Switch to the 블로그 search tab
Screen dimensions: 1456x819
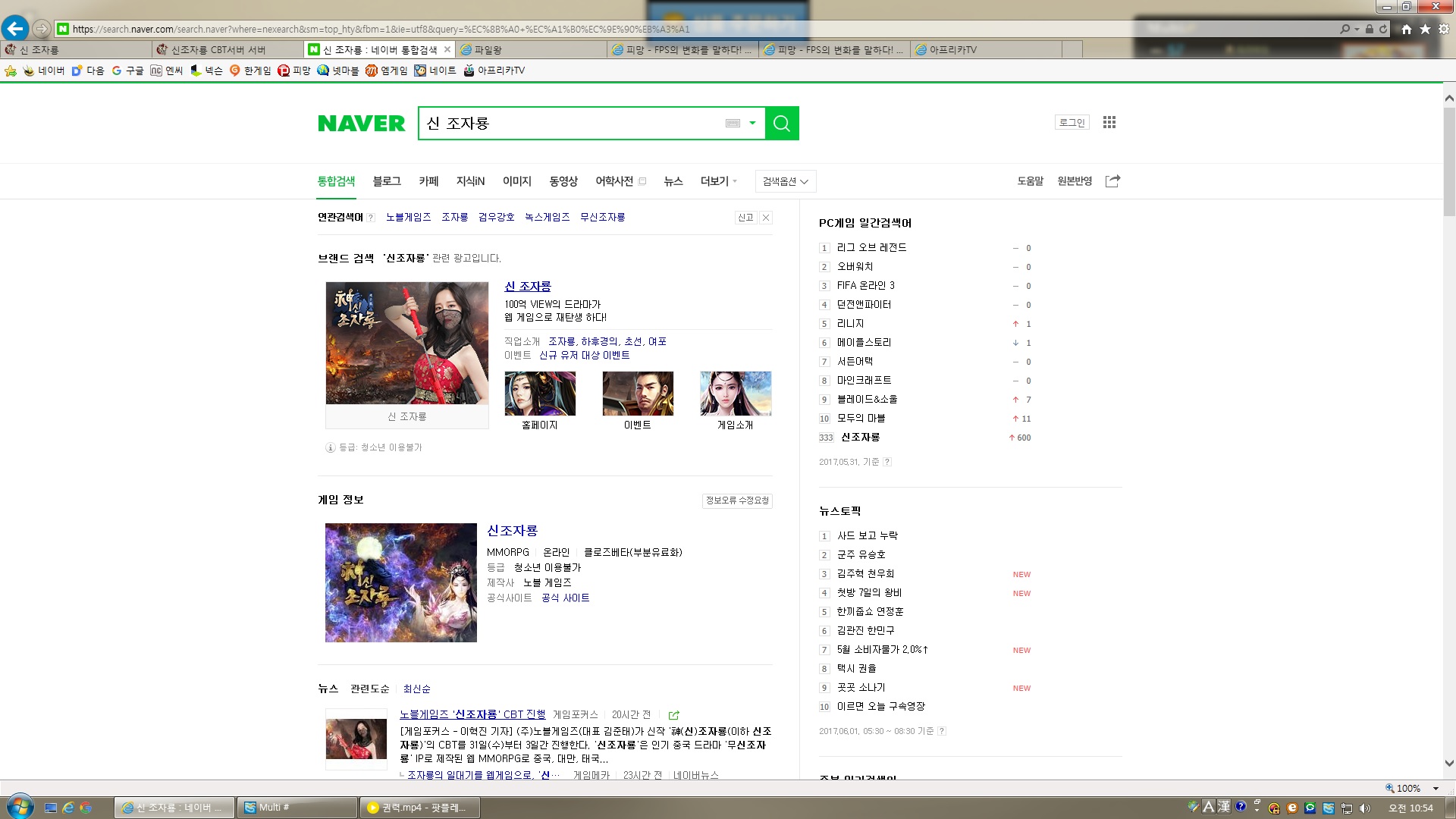(x=387, y=181)
